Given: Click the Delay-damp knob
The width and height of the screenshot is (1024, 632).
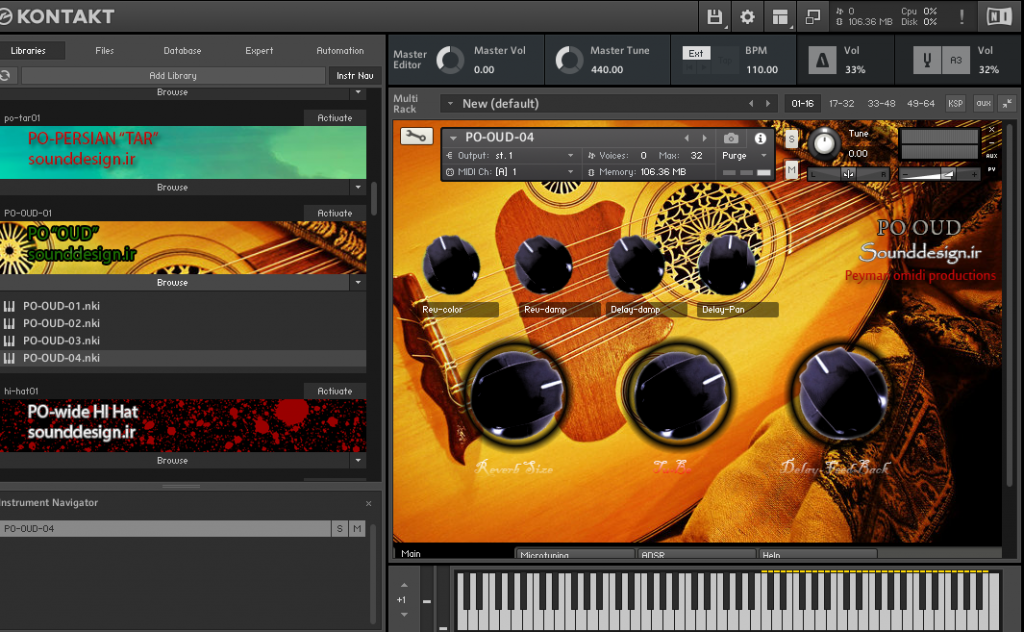Looking at the screenshot, I should [x=636, y=264].
